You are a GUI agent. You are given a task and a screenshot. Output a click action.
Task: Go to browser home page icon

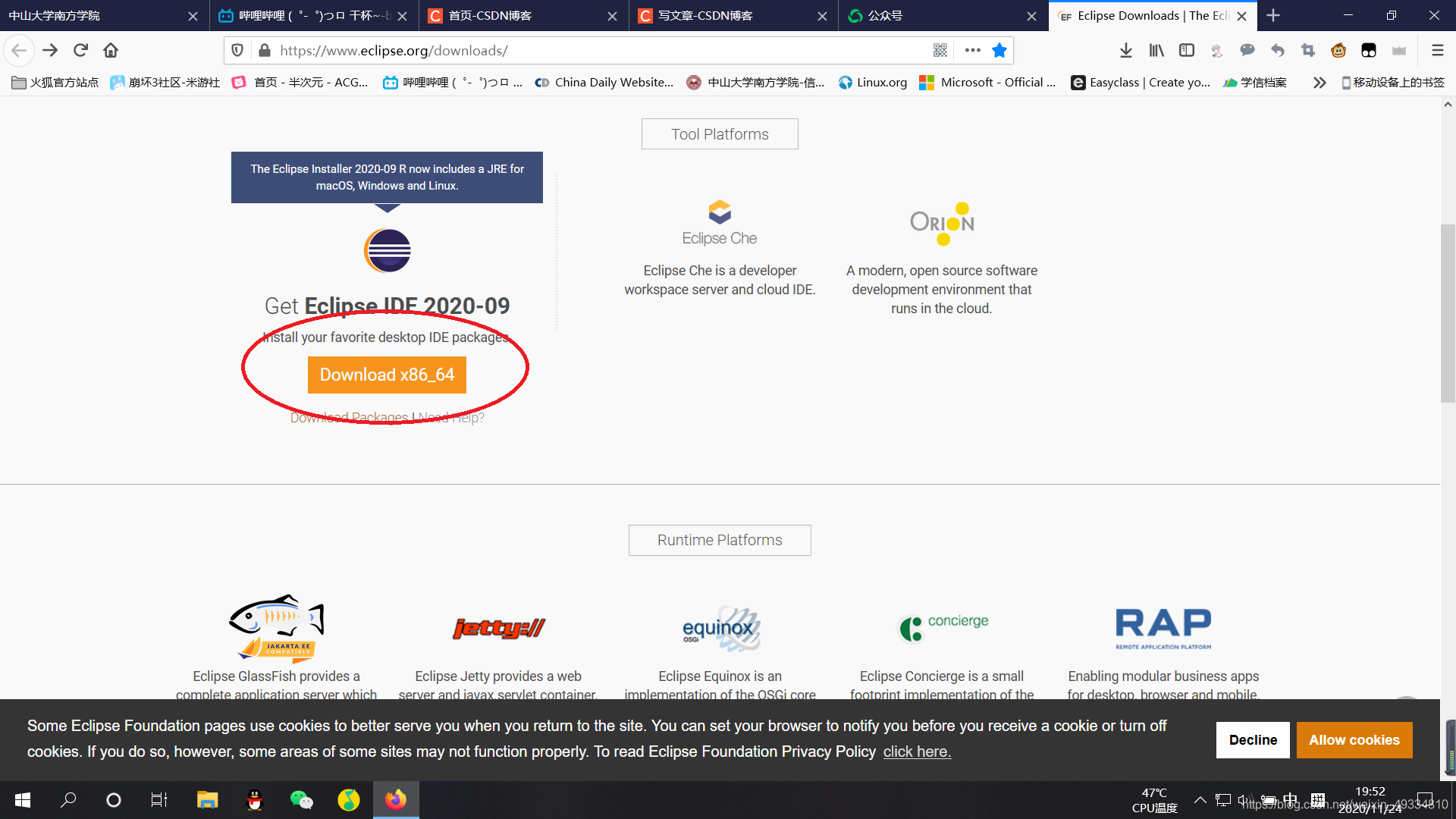pyautogui.click(x=111, y=50)
